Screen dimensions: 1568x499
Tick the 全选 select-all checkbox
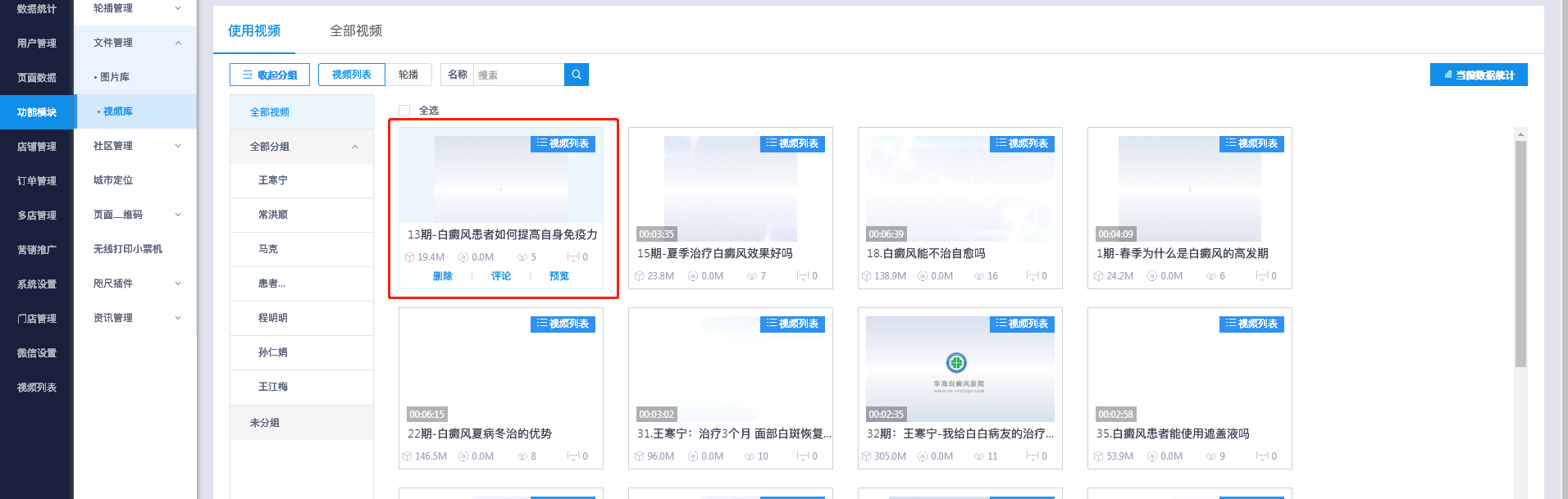click(404, 111)
